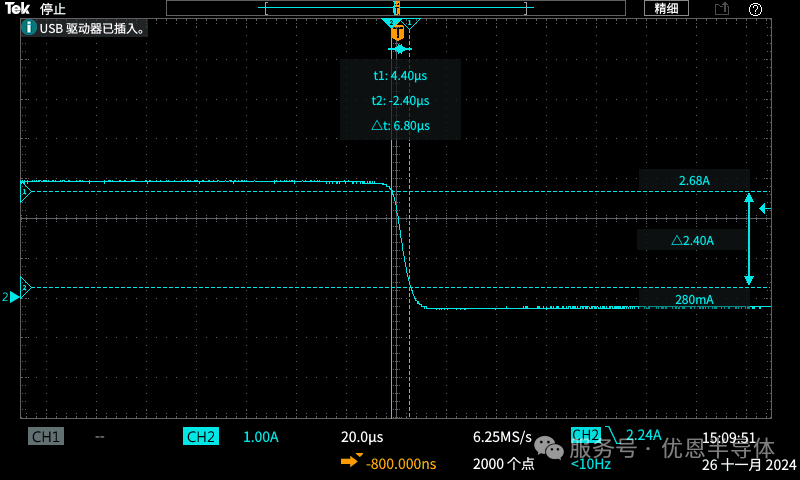Click the orange horizontal delay arrow icon
Screen dimensions: 800x480
350,461
